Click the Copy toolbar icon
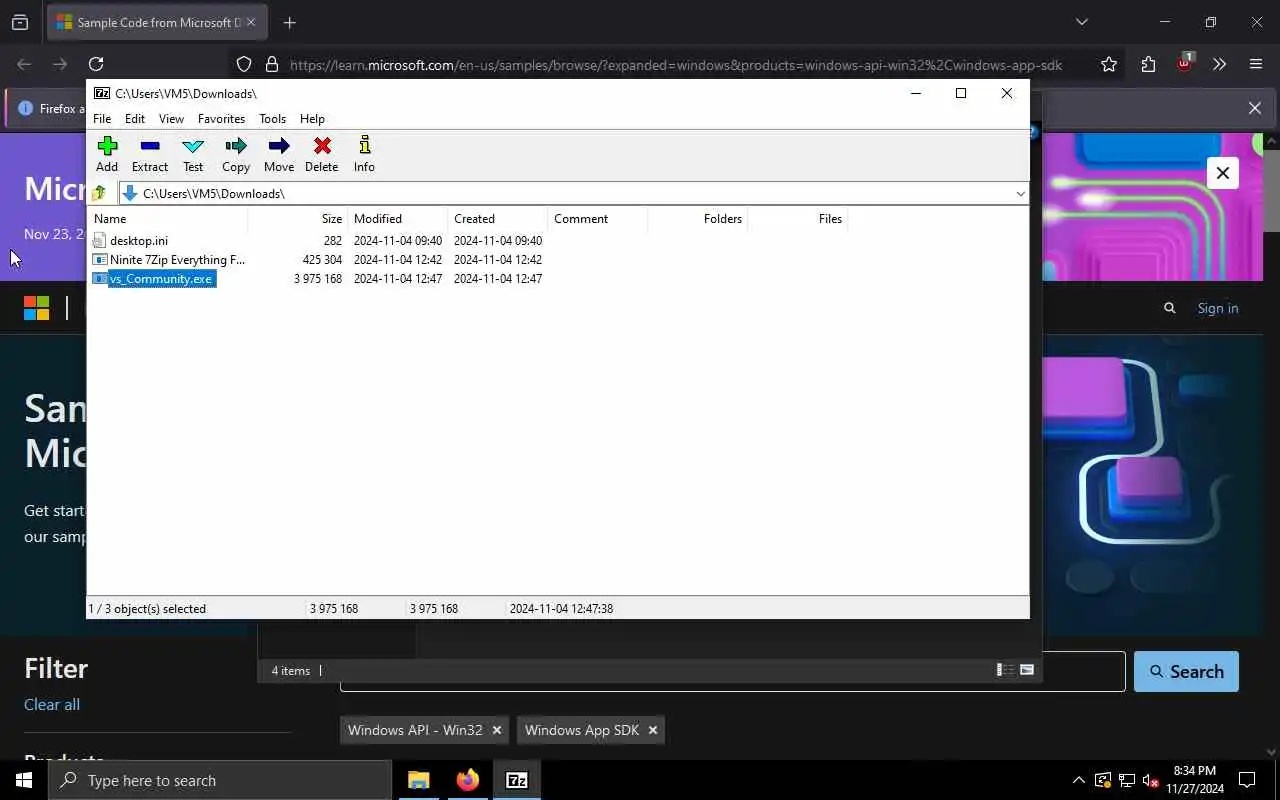 click(236, 154)
